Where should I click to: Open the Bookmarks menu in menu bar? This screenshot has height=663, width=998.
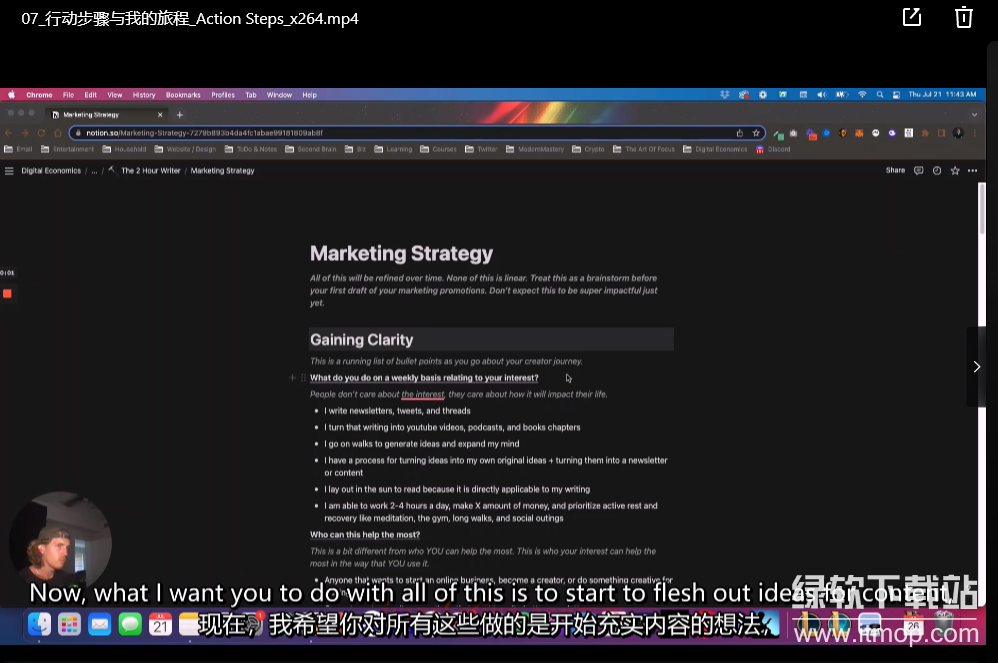[183, 95]
